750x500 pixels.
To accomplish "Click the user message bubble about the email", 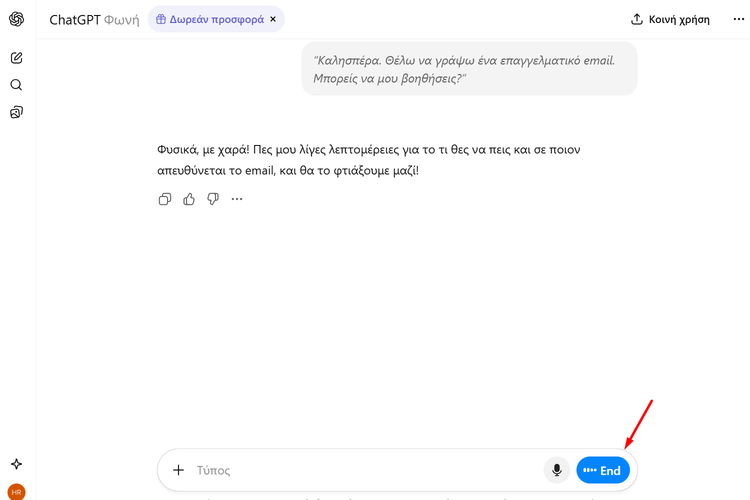I will pos(469,69).
